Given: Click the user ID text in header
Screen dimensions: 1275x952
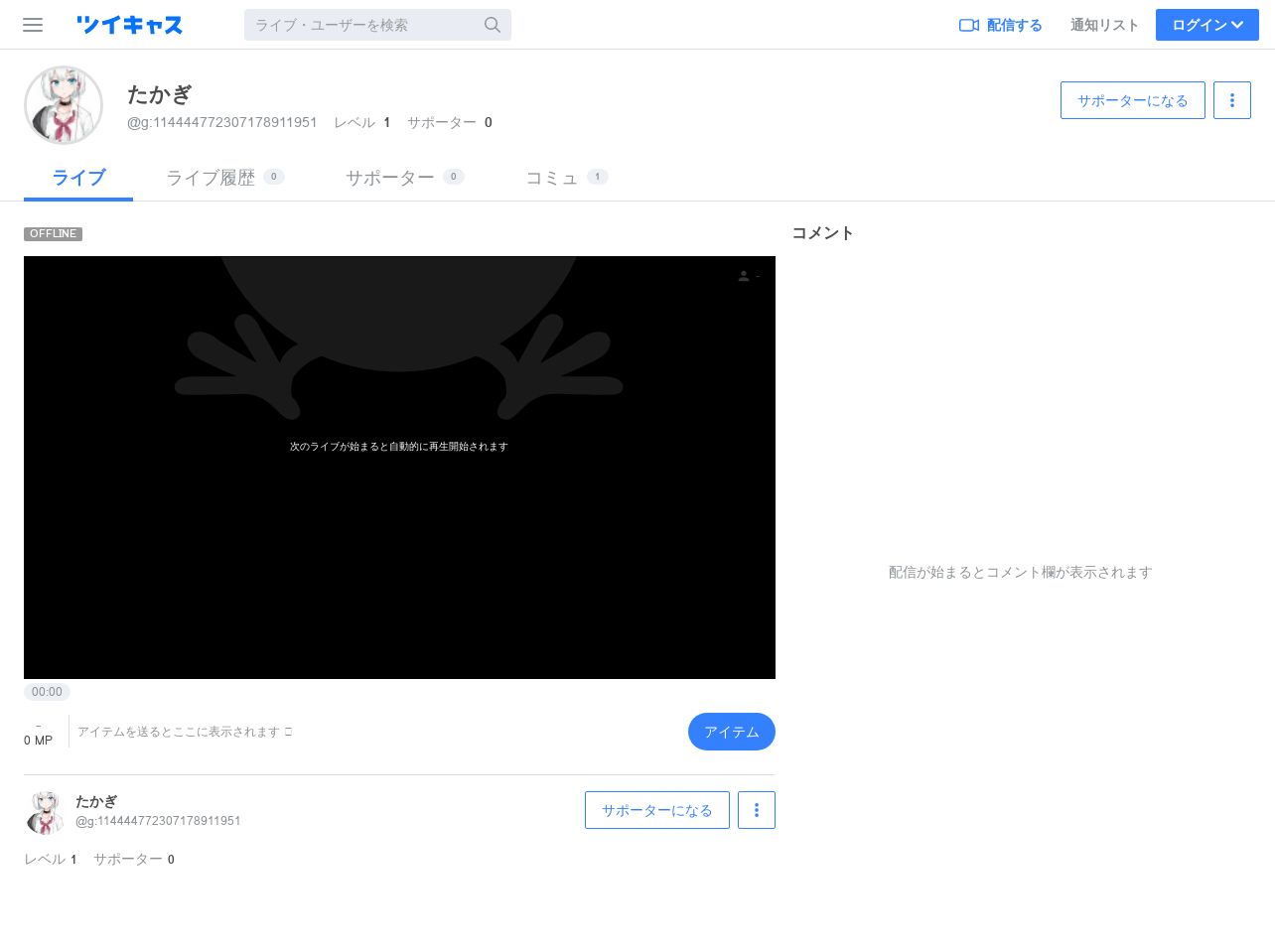Looking at the screenshot, I should [x=222, y=122].
